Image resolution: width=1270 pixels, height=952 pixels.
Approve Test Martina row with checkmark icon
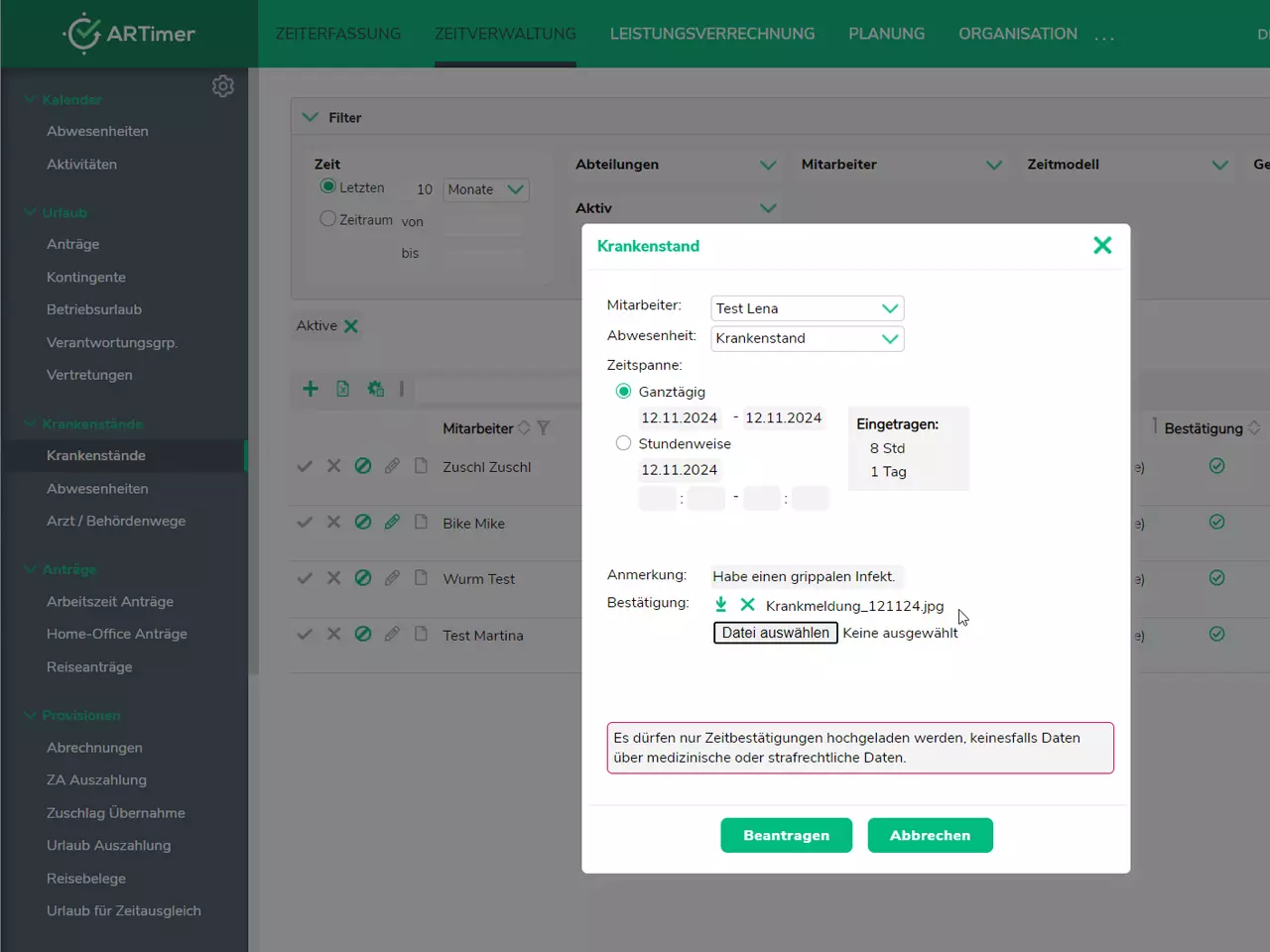(x=305, y=635)
